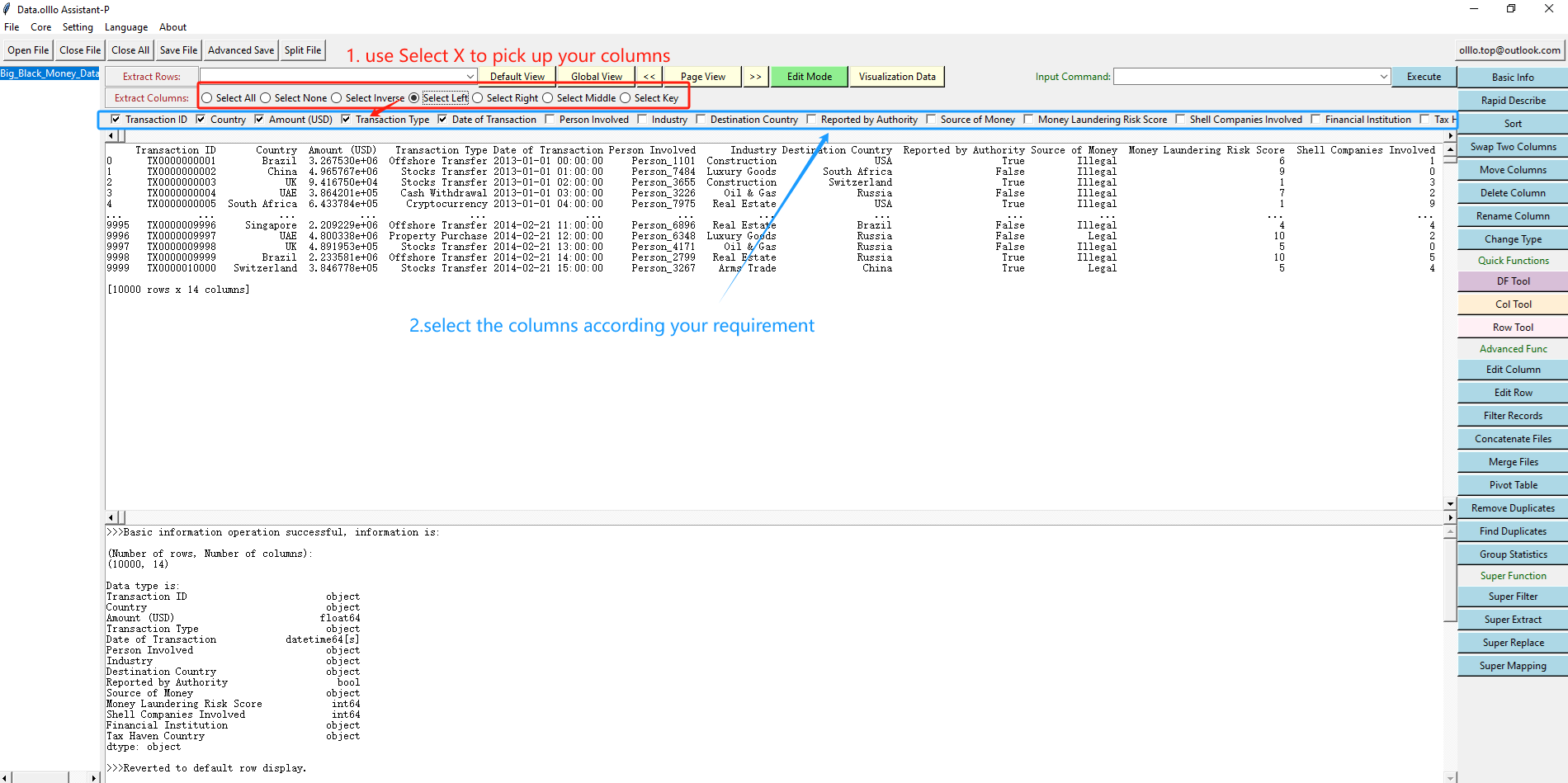Check the Reported by Authority checkbox

click(811, 120)
